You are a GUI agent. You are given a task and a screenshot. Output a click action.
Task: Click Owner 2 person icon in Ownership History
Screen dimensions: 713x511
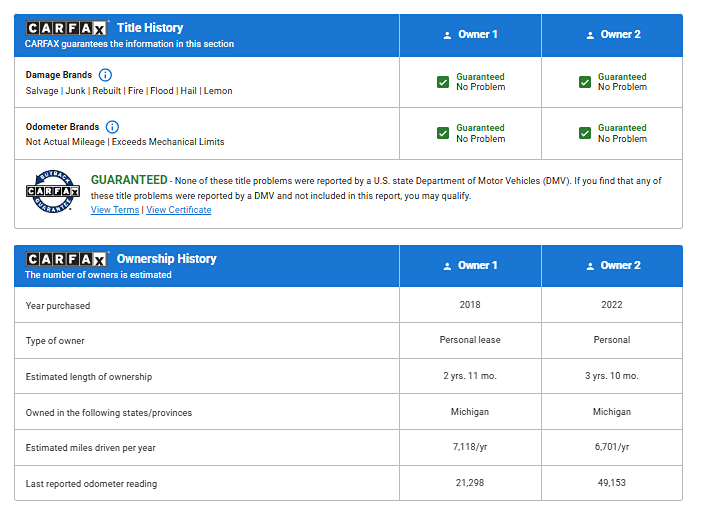point(589,266)
